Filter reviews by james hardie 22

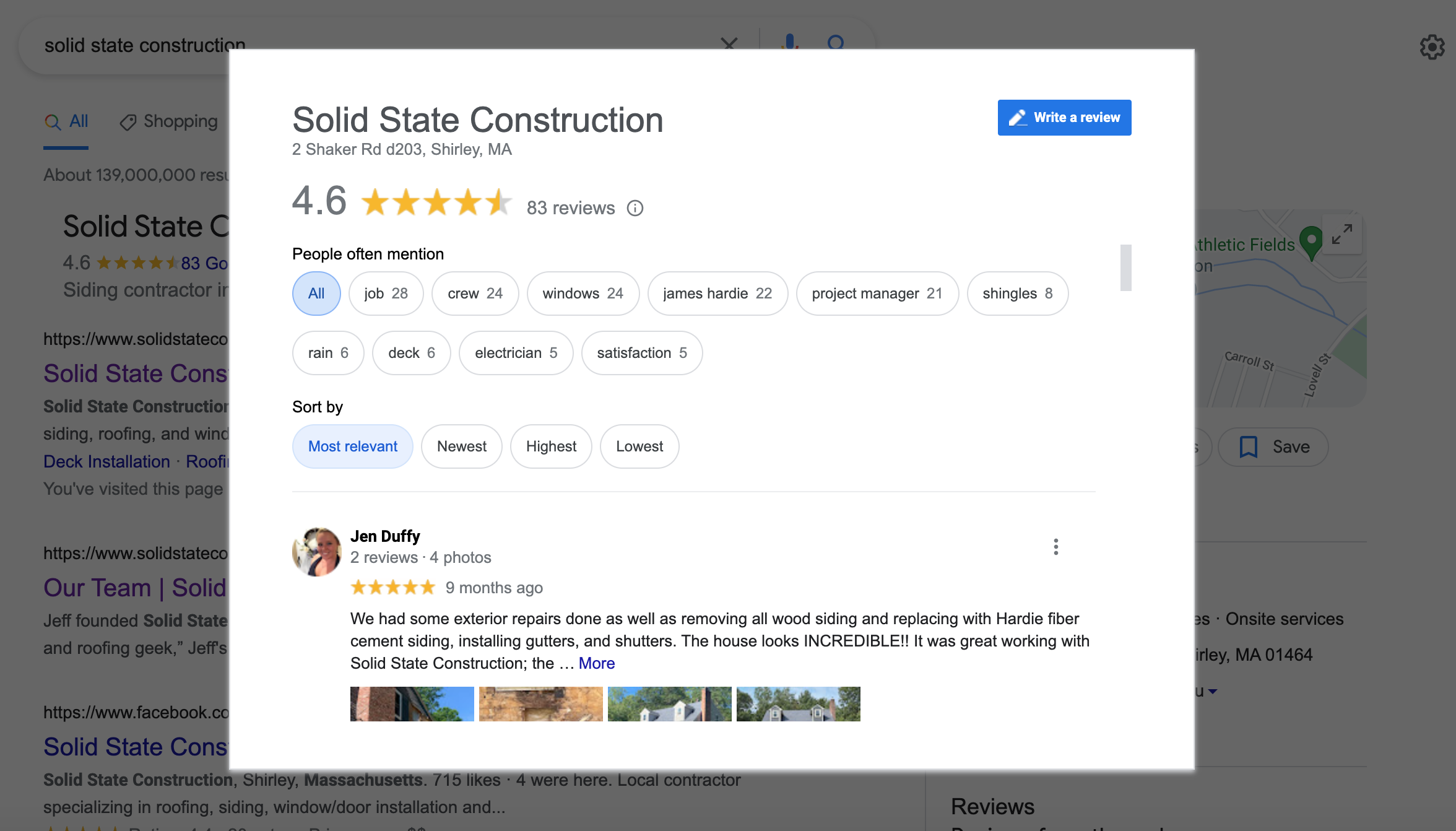[717, 294]
